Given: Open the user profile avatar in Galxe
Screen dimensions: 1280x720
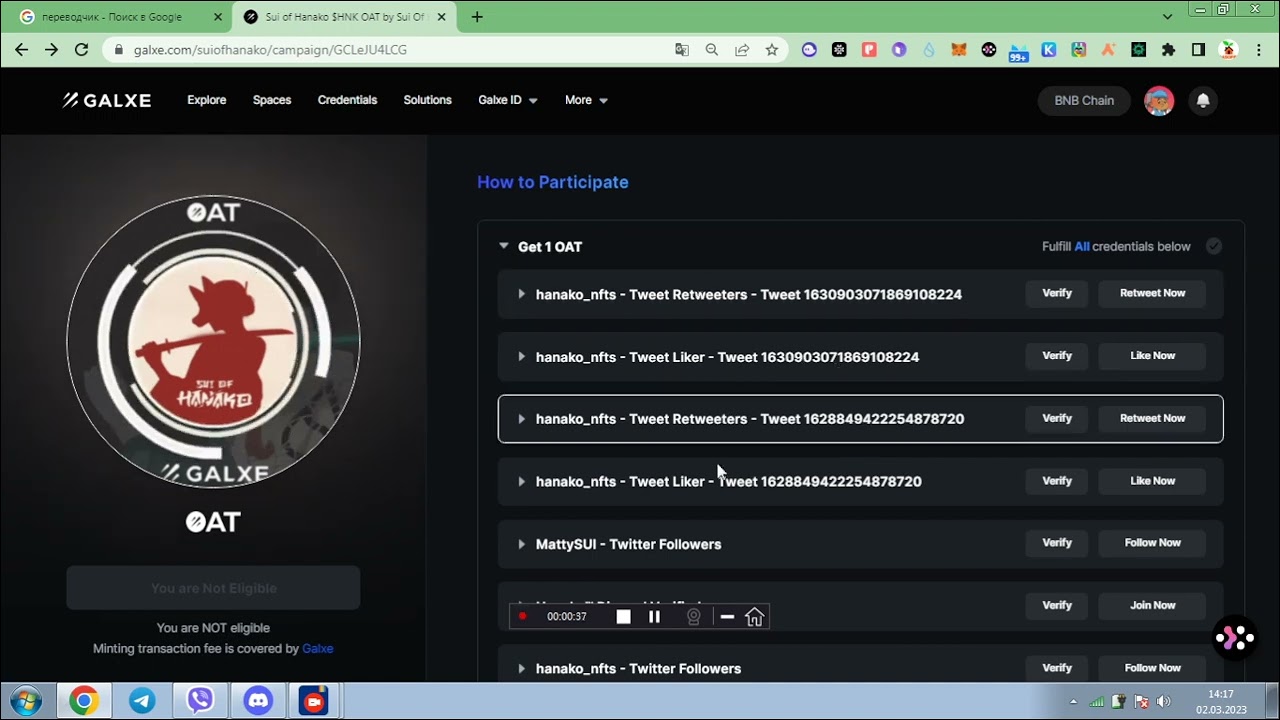Looking at the screenshot, I should (x=1159, y=100).
